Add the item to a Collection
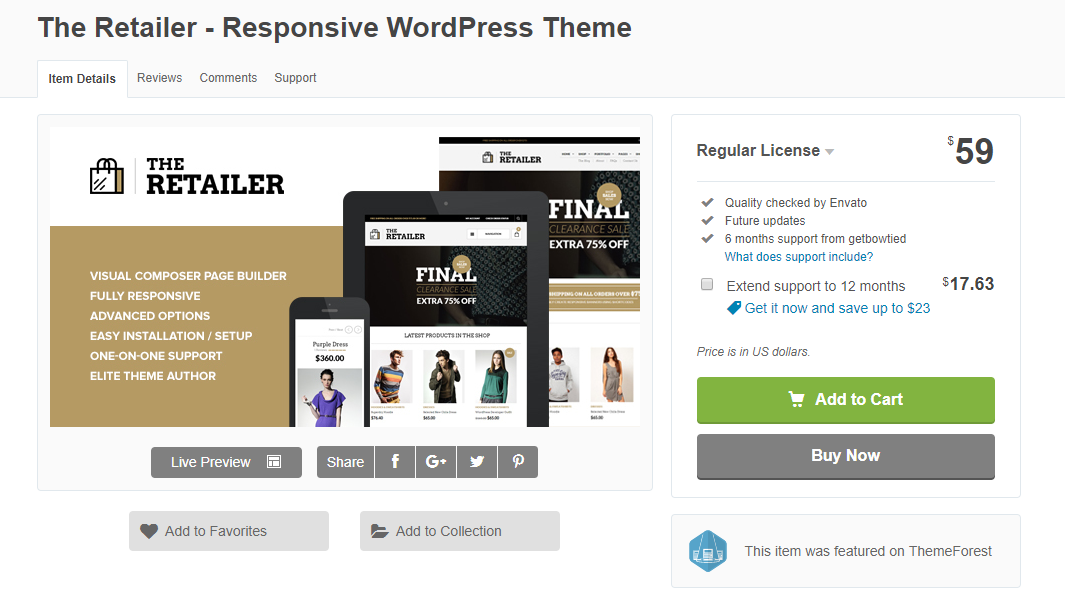 click(460, 531)
